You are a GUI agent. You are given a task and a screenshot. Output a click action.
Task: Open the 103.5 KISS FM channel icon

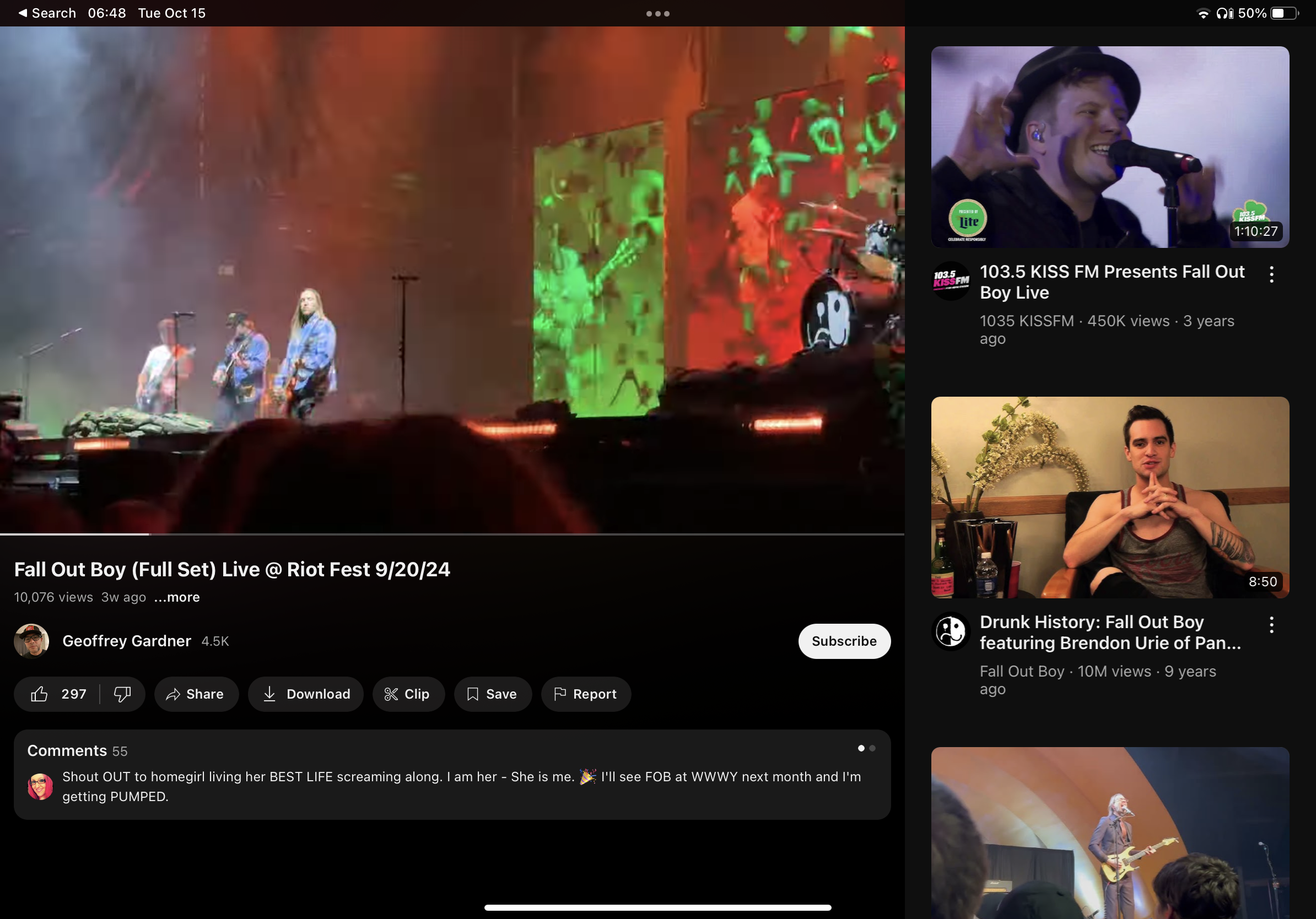951,281
